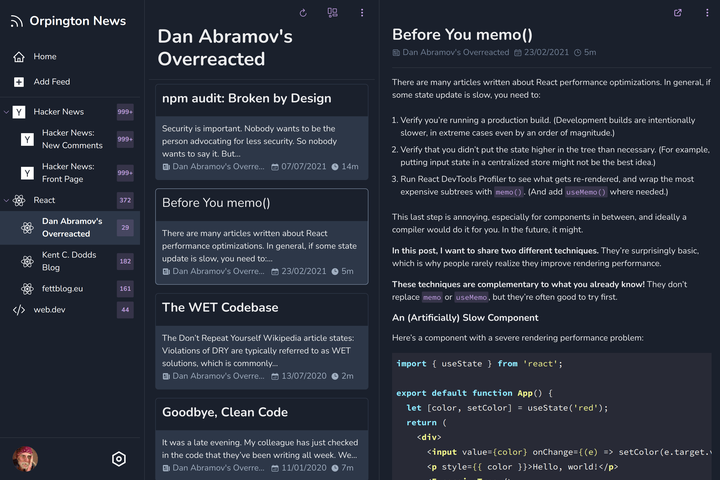
Task: Open the article list more options menu
Action: 362,13
